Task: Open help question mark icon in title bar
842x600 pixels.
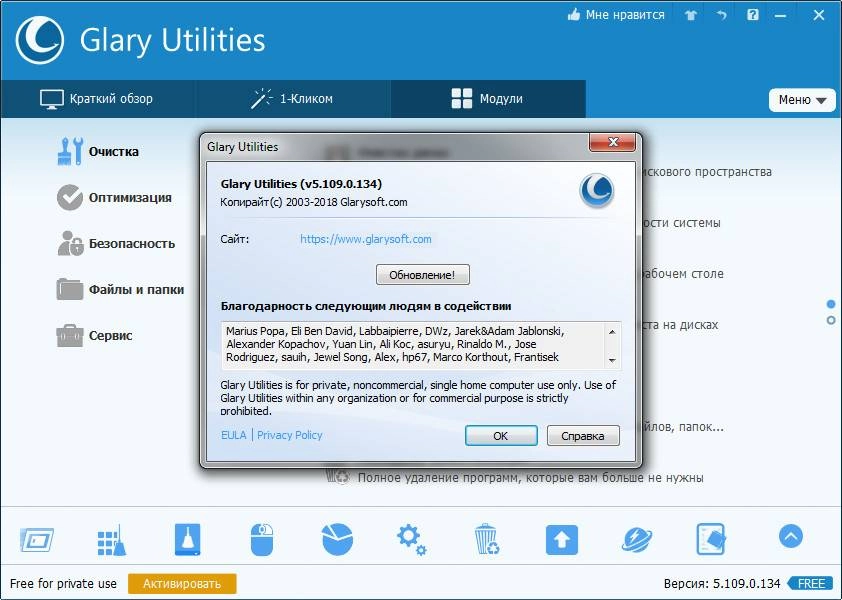Action: [x=753, y=15]
